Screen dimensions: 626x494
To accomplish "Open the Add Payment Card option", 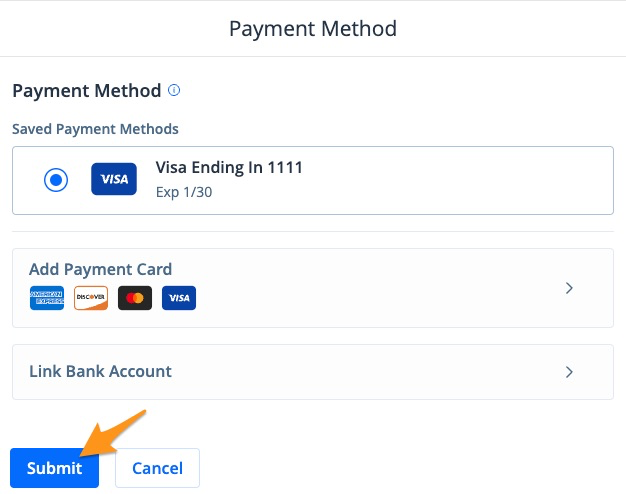I will point(313,288).
